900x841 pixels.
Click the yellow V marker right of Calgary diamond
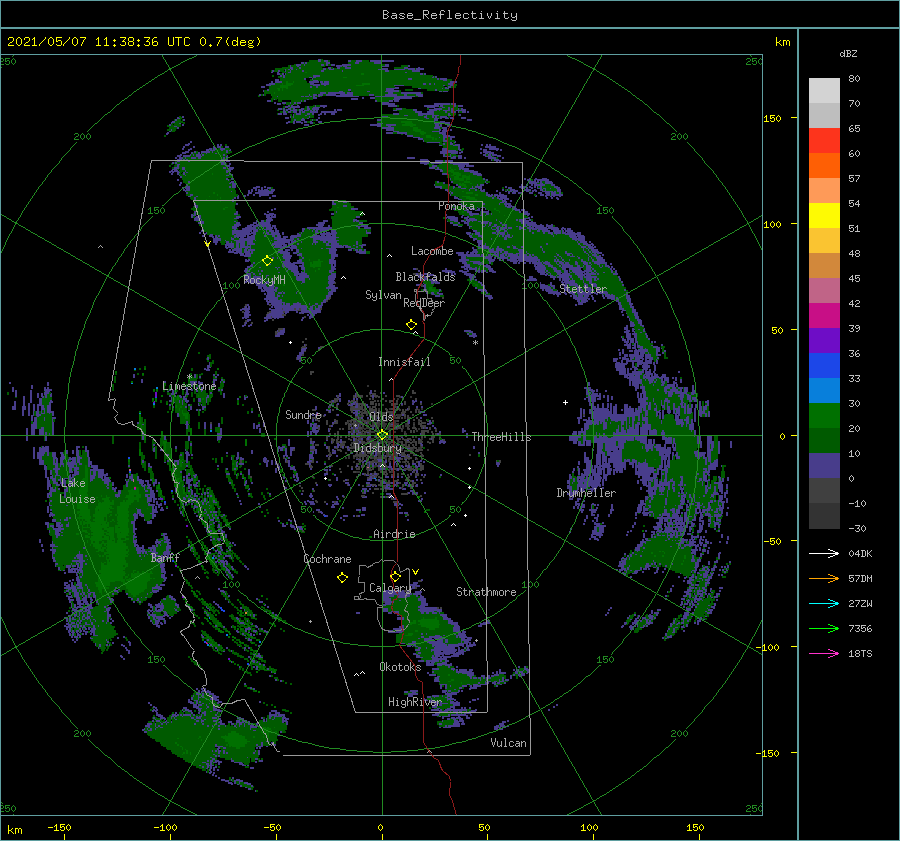415,572
